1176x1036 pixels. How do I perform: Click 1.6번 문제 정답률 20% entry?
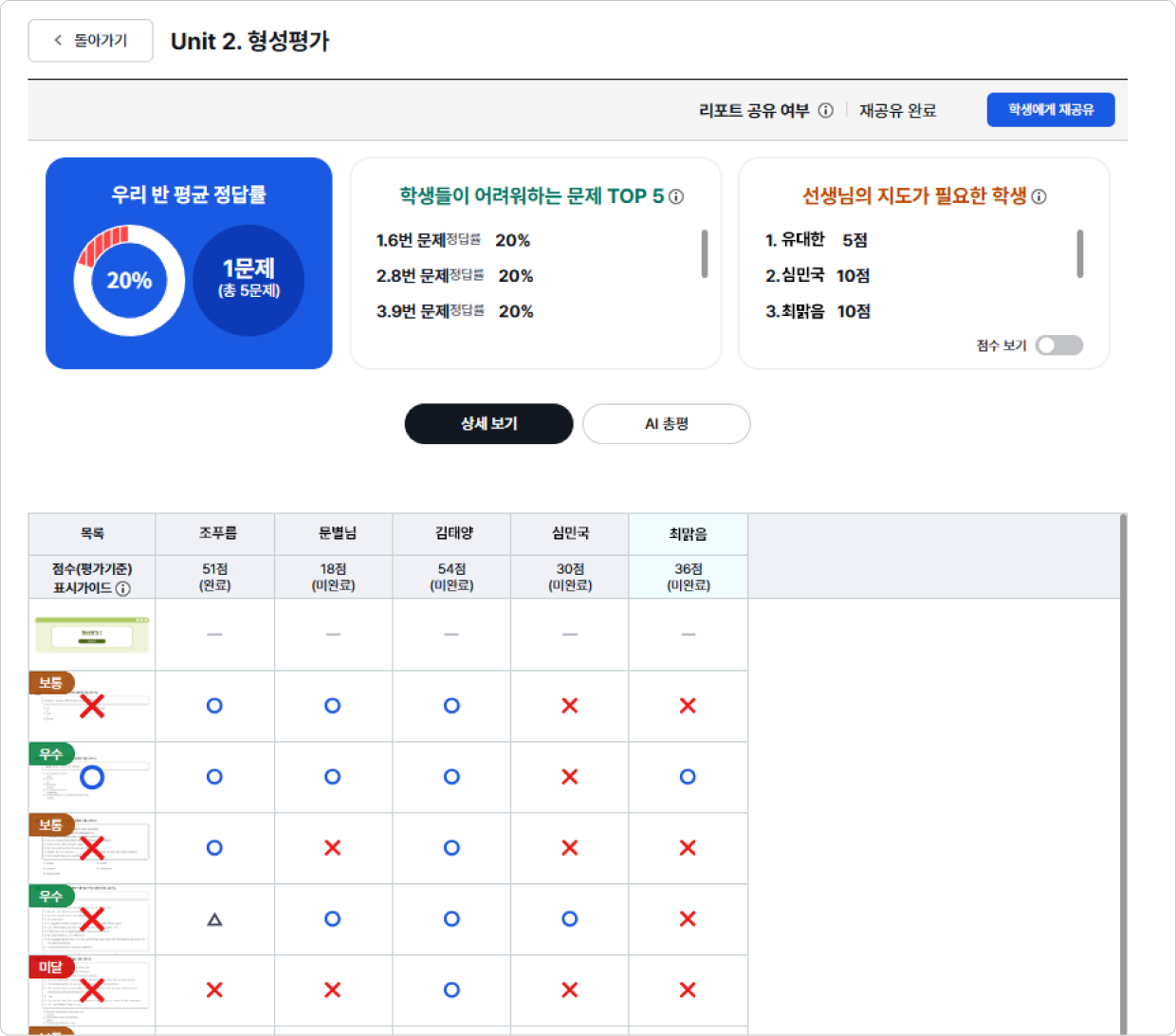[453, 240]
